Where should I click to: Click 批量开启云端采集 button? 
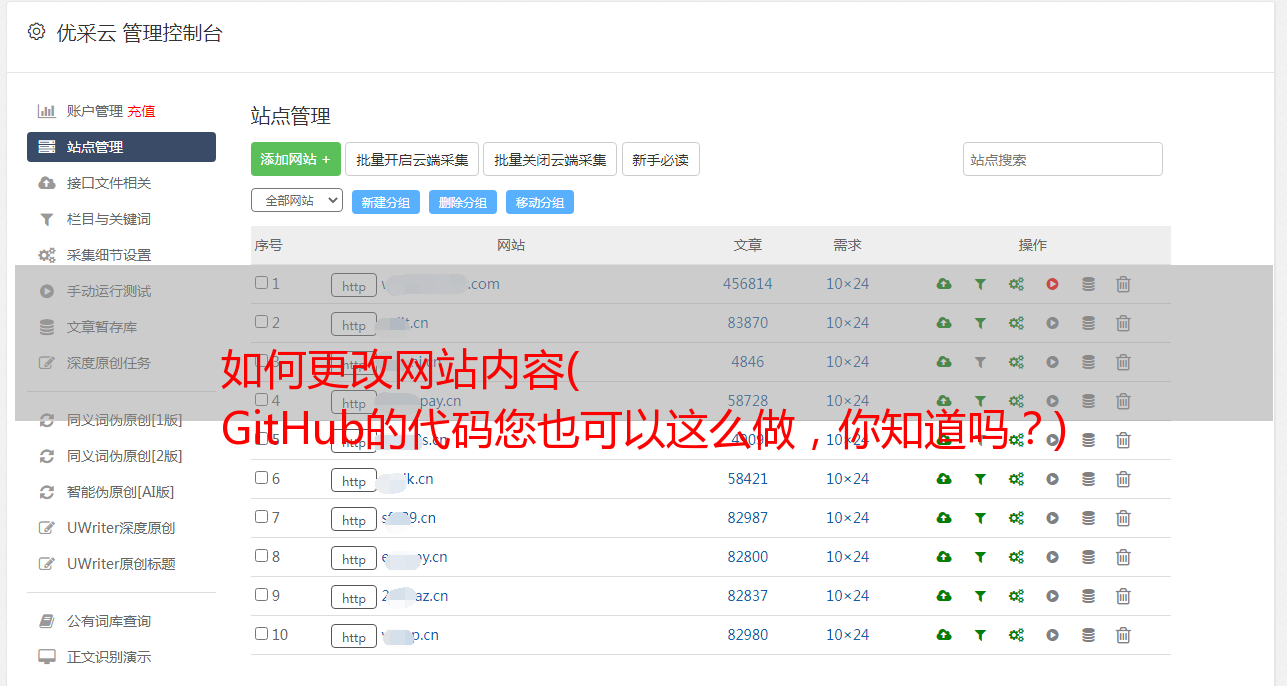pos(412,159)
